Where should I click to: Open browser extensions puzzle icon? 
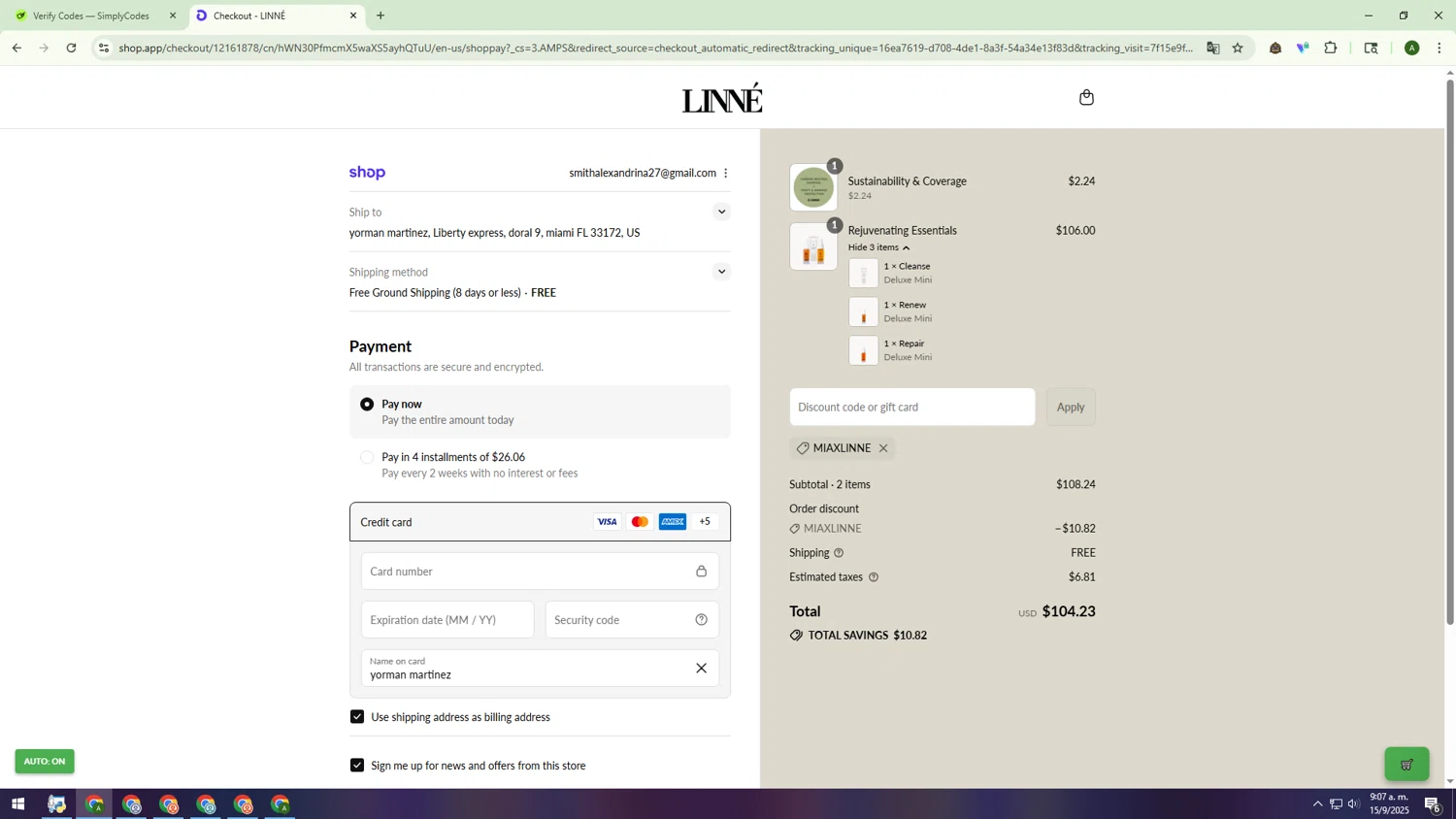click(1331, 48)
